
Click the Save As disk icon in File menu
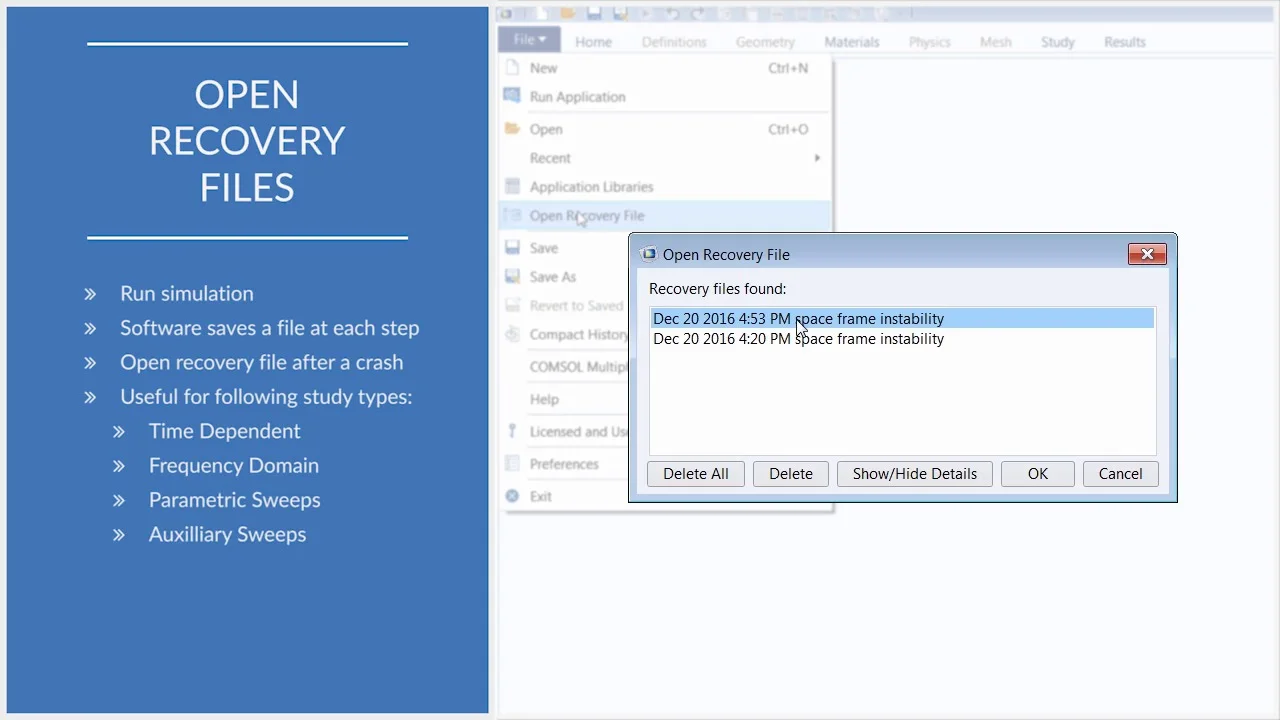[512, 276]
